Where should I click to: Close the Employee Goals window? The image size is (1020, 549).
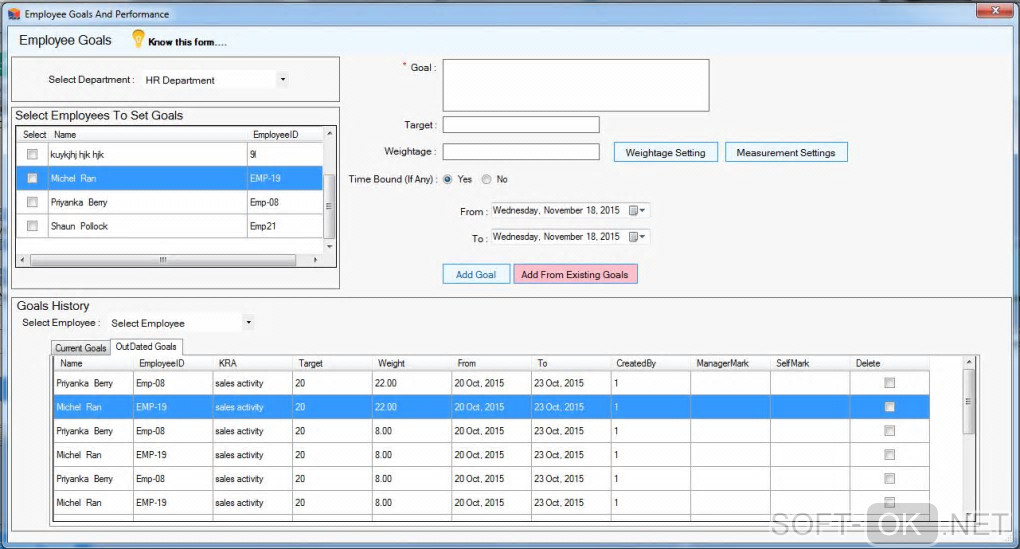(994, 11)
